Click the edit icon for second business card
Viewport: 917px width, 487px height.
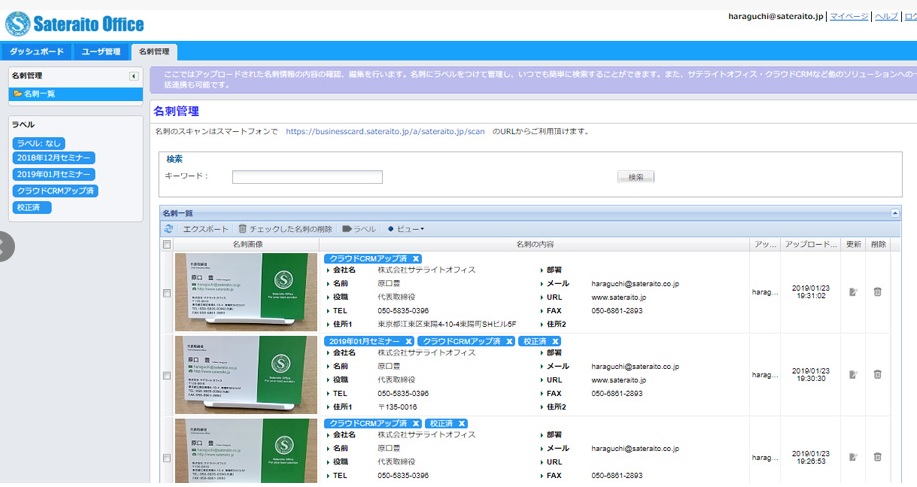(x=853, y=375)
